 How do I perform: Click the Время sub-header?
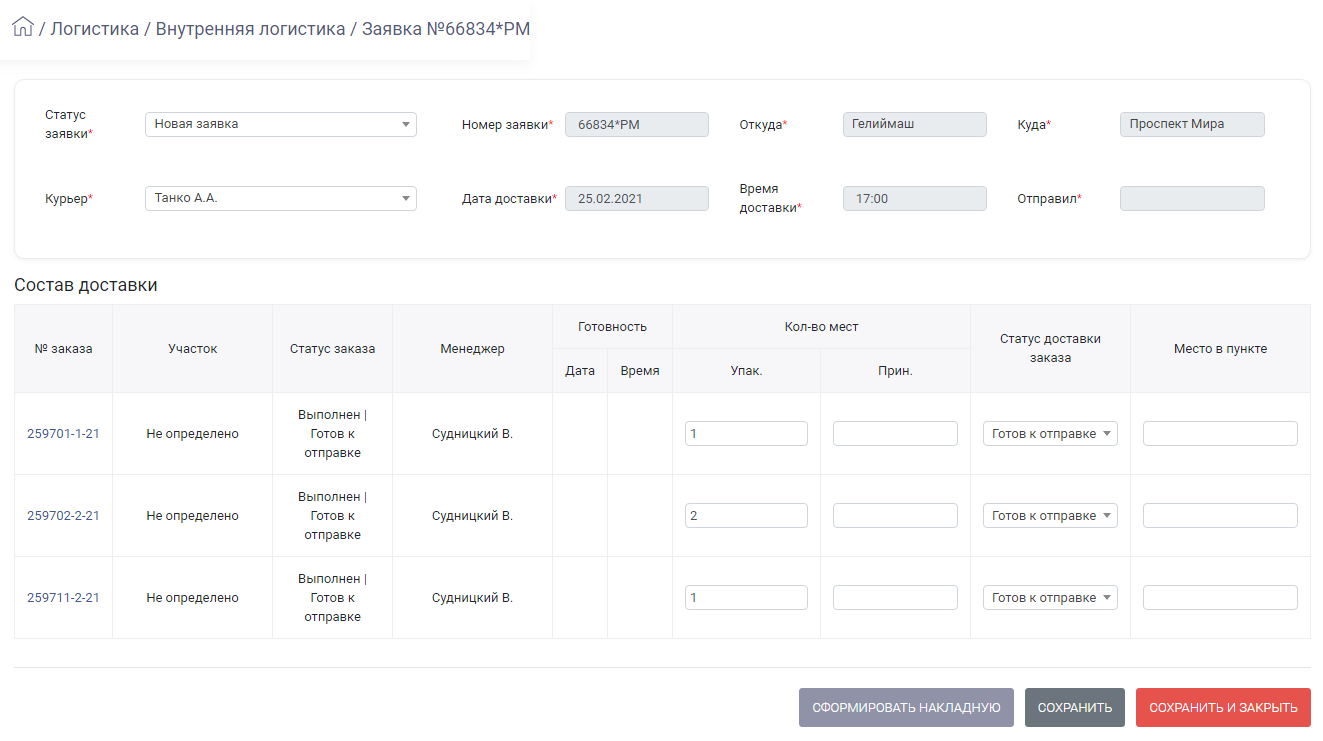click(x=640, y=371)
